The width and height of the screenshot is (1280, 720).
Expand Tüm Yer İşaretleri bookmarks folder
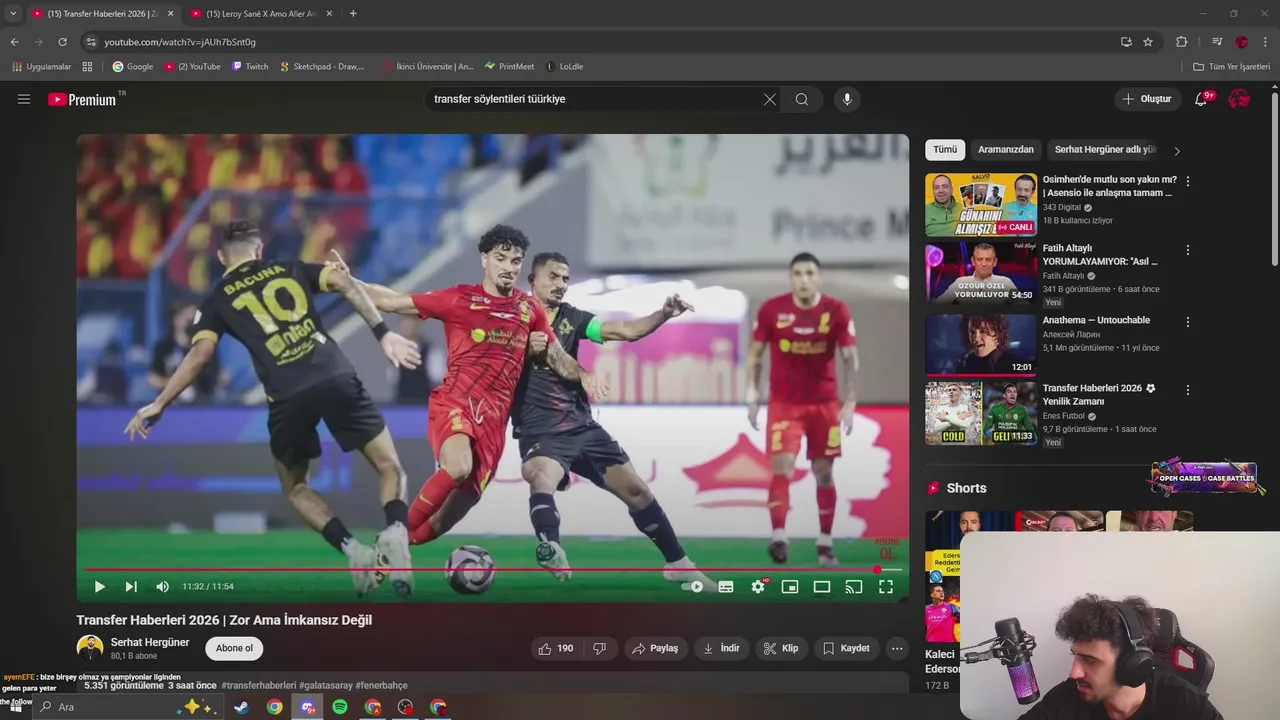click(1231, 67)
